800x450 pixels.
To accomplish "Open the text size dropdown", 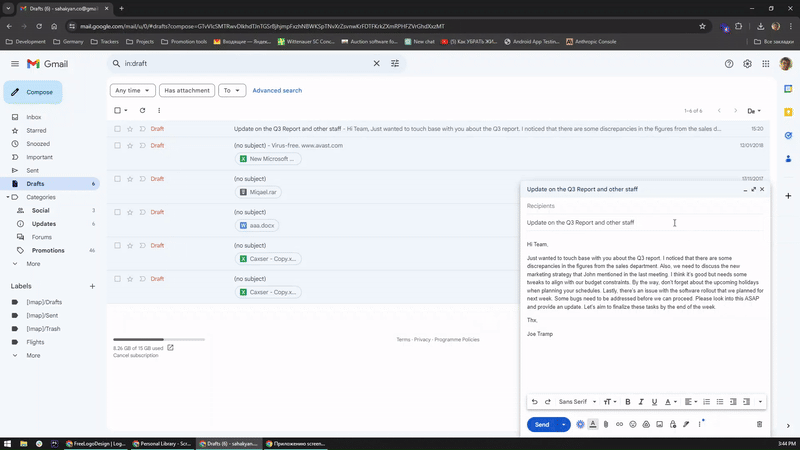I will click(610, 402).
